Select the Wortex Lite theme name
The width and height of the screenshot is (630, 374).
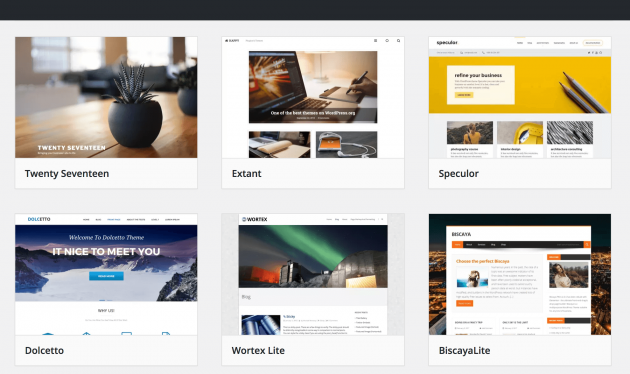(258, 350)
